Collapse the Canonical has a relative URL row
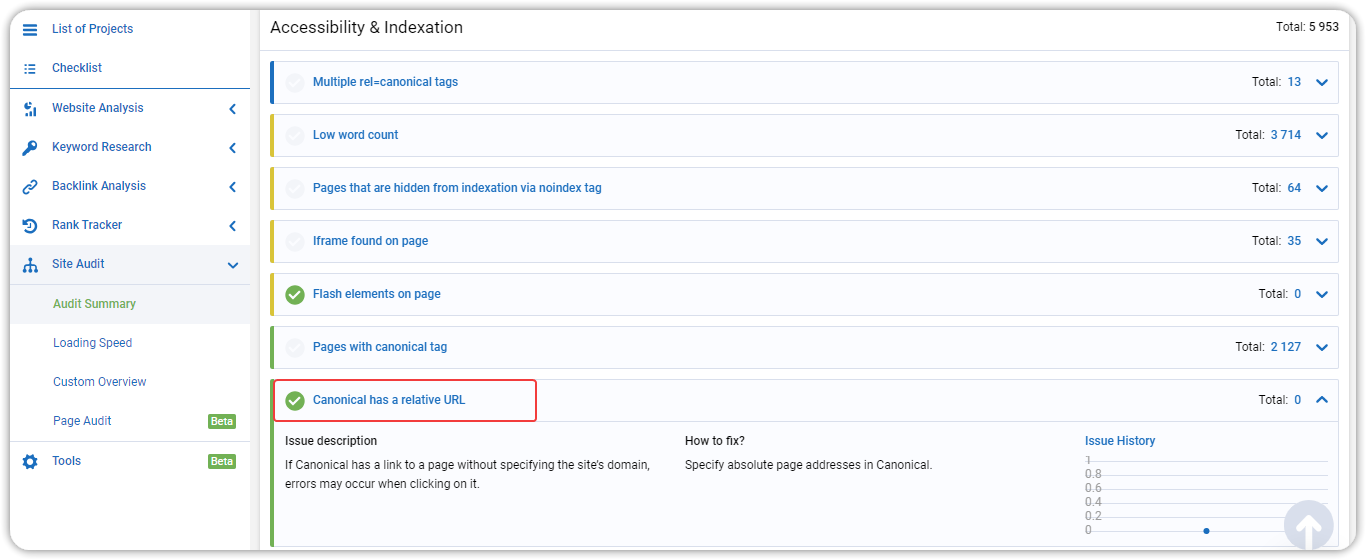The image size is (1366, 560). tap(1322, 400)
